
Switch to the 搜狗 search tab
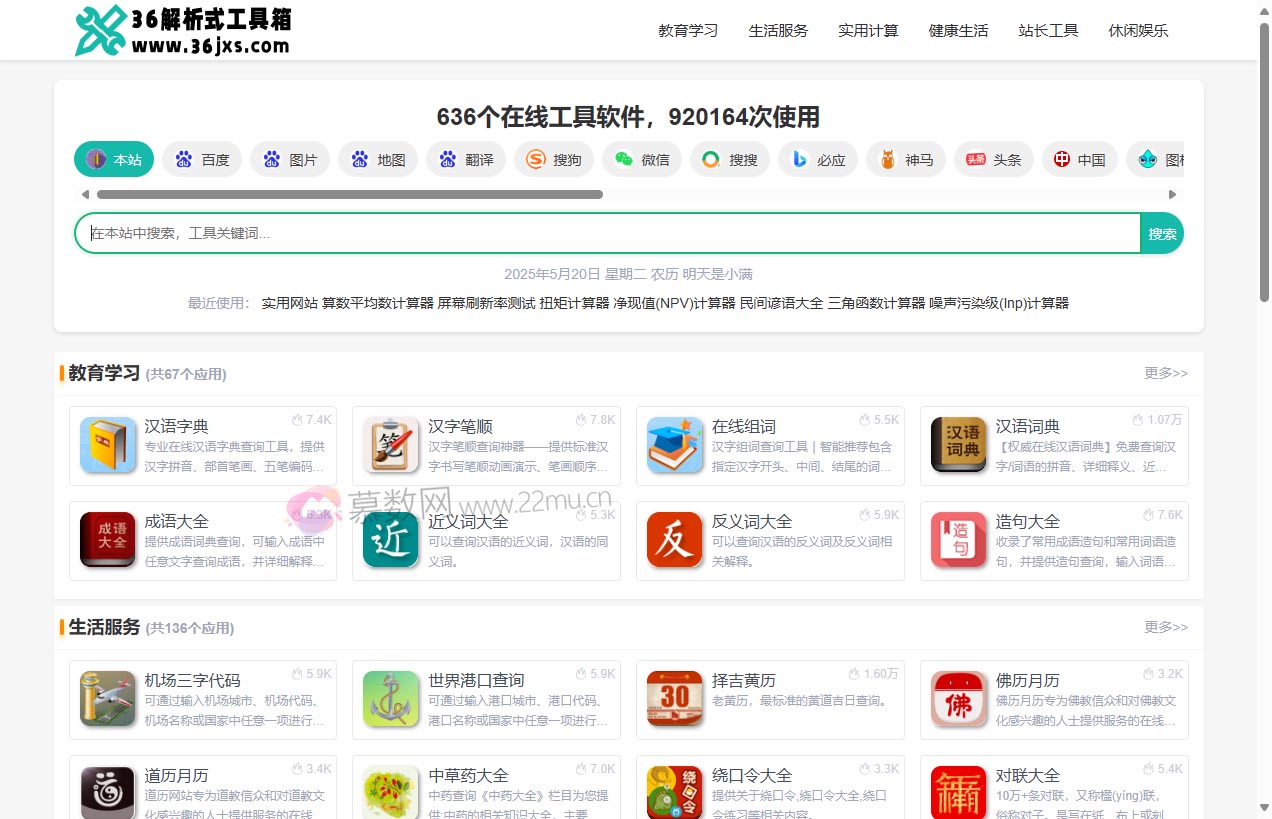coord(554,158)
